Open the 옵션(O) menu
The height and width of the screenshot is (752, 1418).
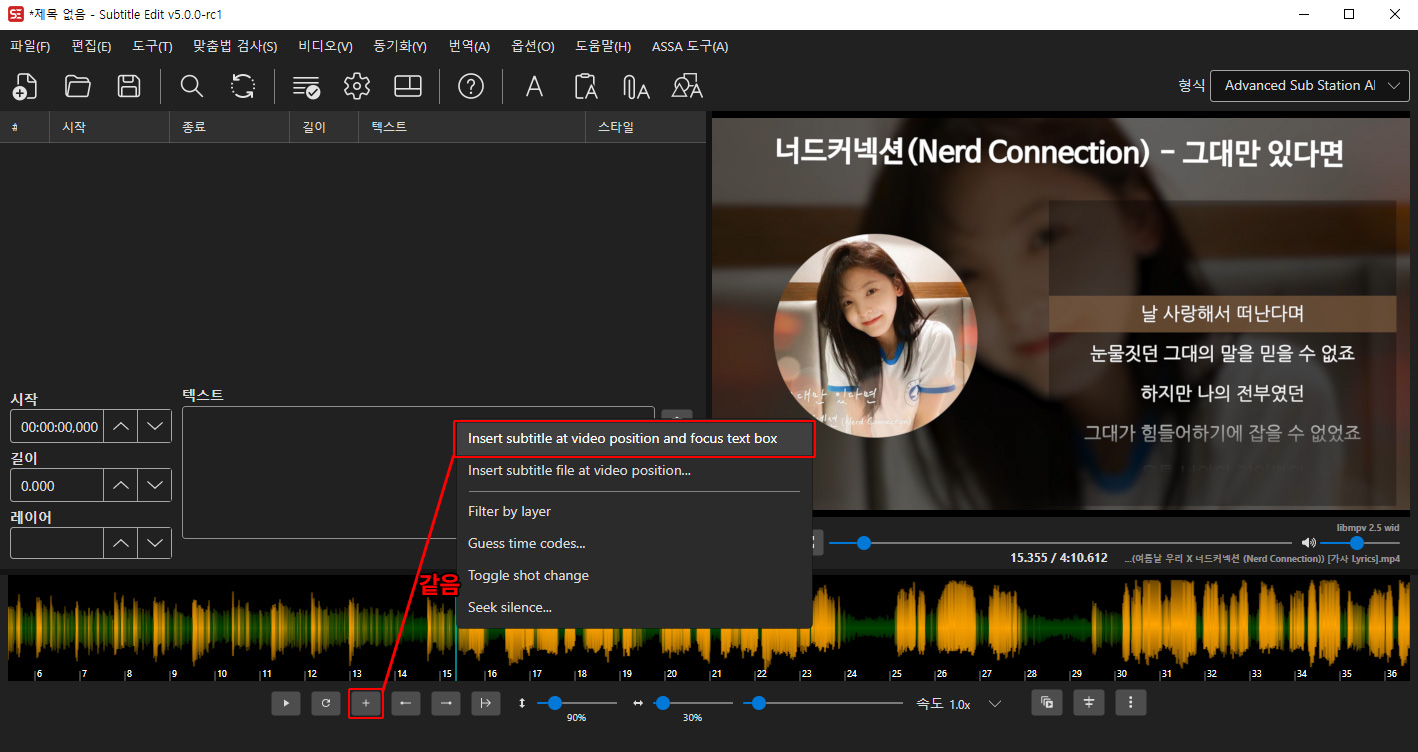[x=533, y=46]
